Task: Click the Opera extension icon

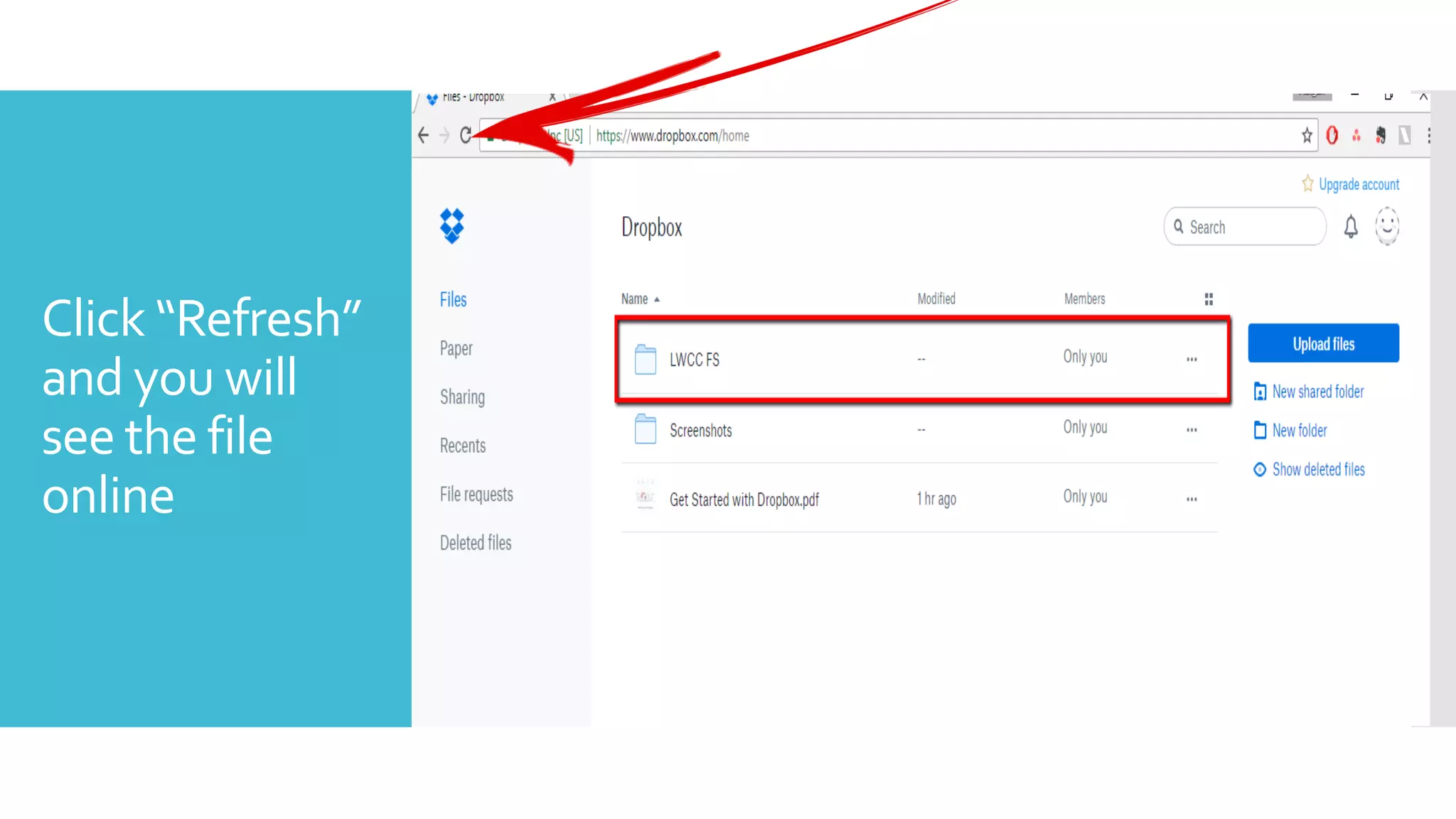Action: coord(1332,135)
